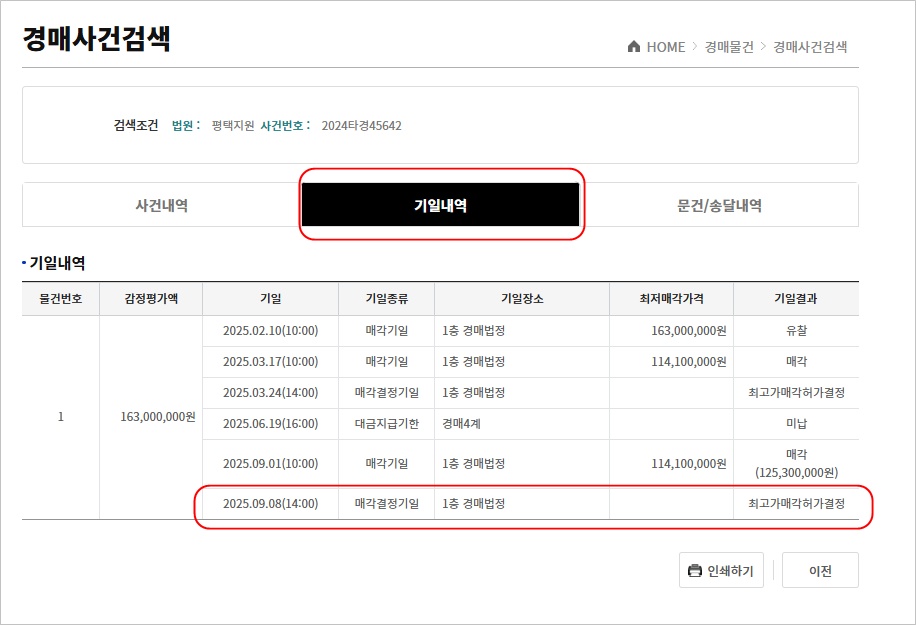Click the 경매사건검색 breadcrumb link
The height and width of the screenshot is (625, 916).
pyautogui.click(x=810, y=47)
